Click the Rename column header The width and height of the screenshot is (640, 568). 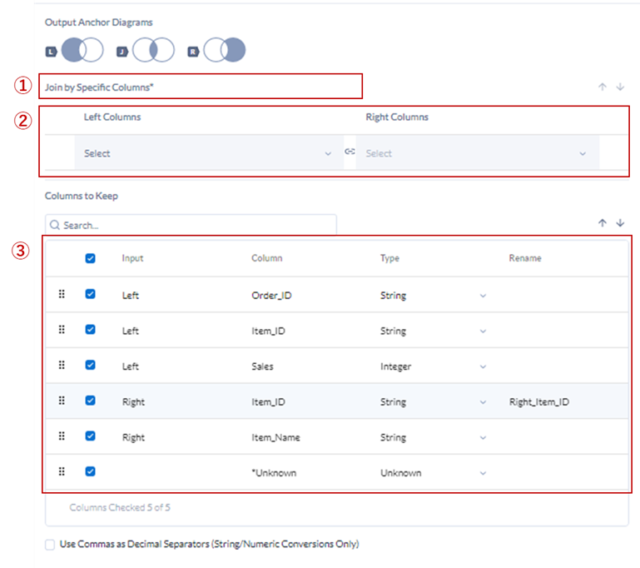(525, 258)
